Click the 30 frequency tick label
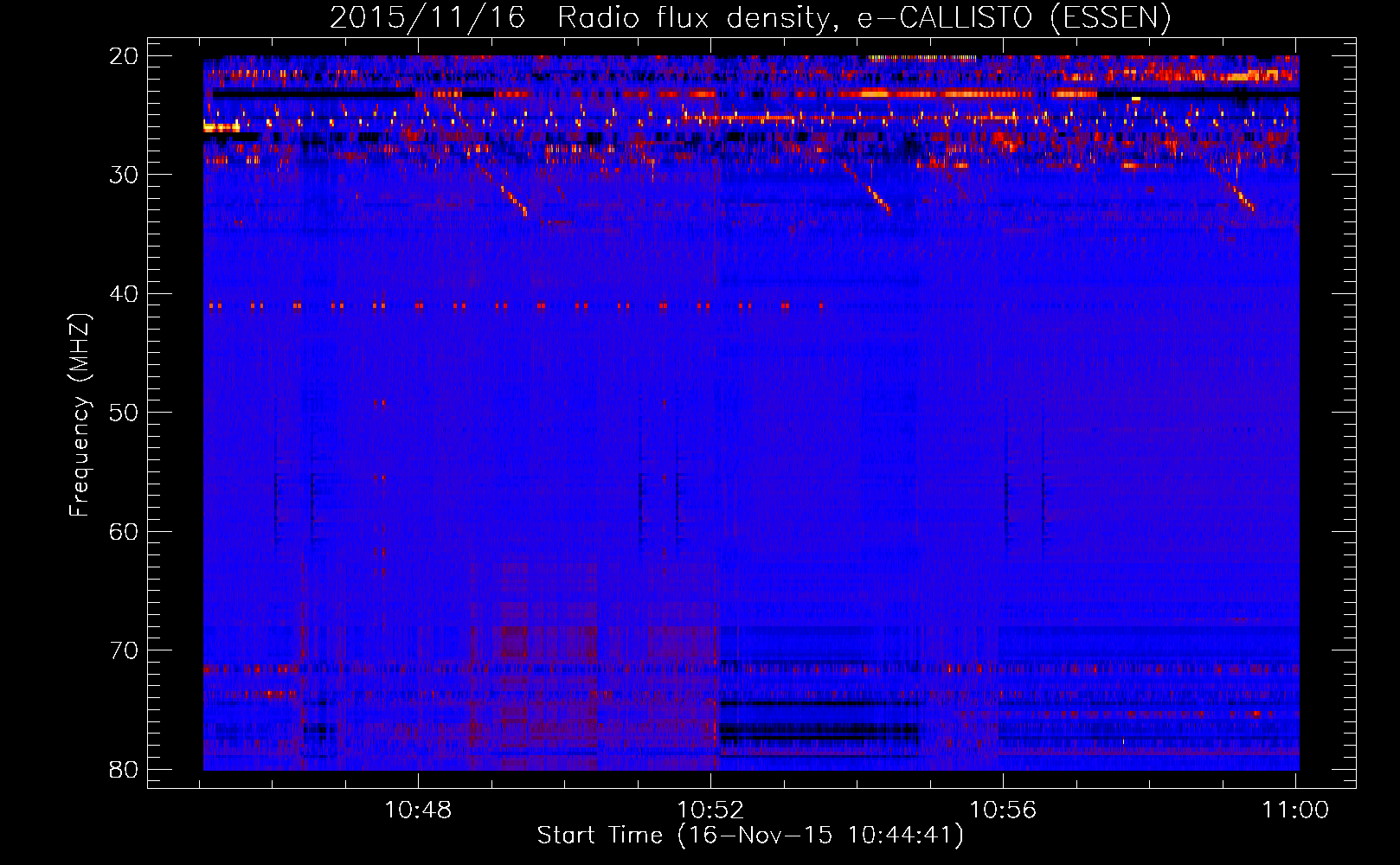Screen dimensions: 1400x865 coord(125,175)
